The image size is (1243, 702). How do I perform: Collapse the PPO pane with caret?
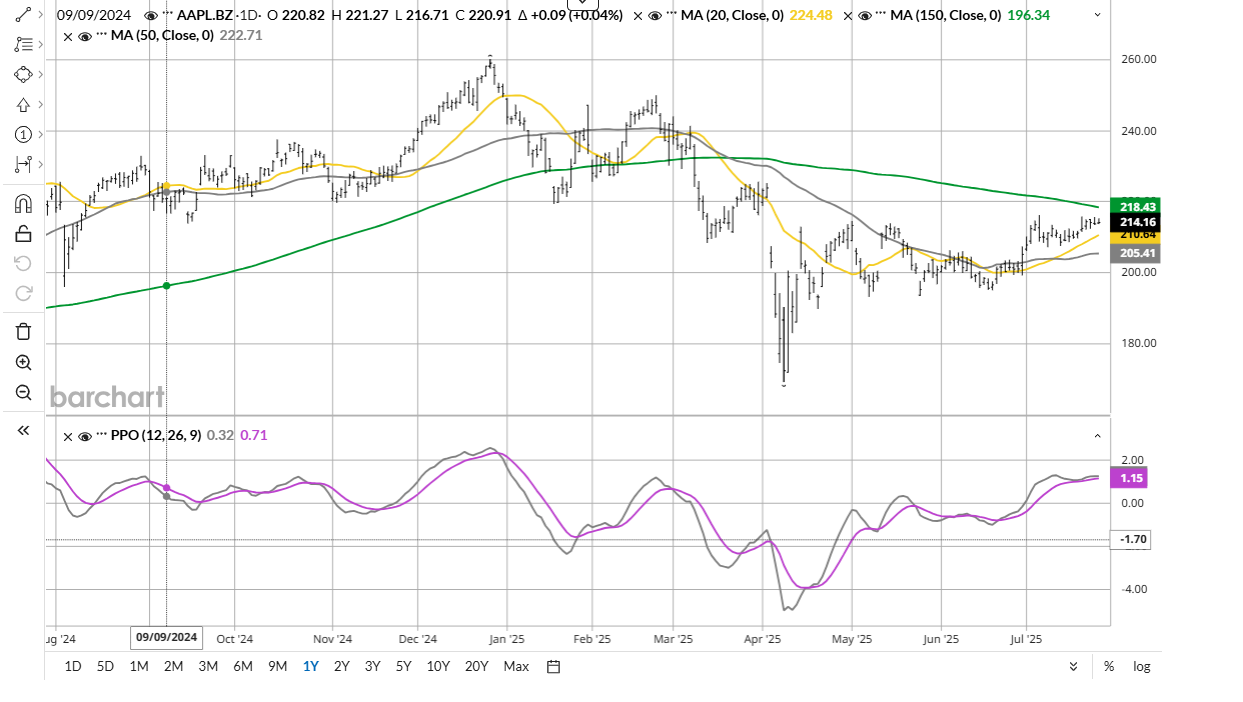[1098, 436]
